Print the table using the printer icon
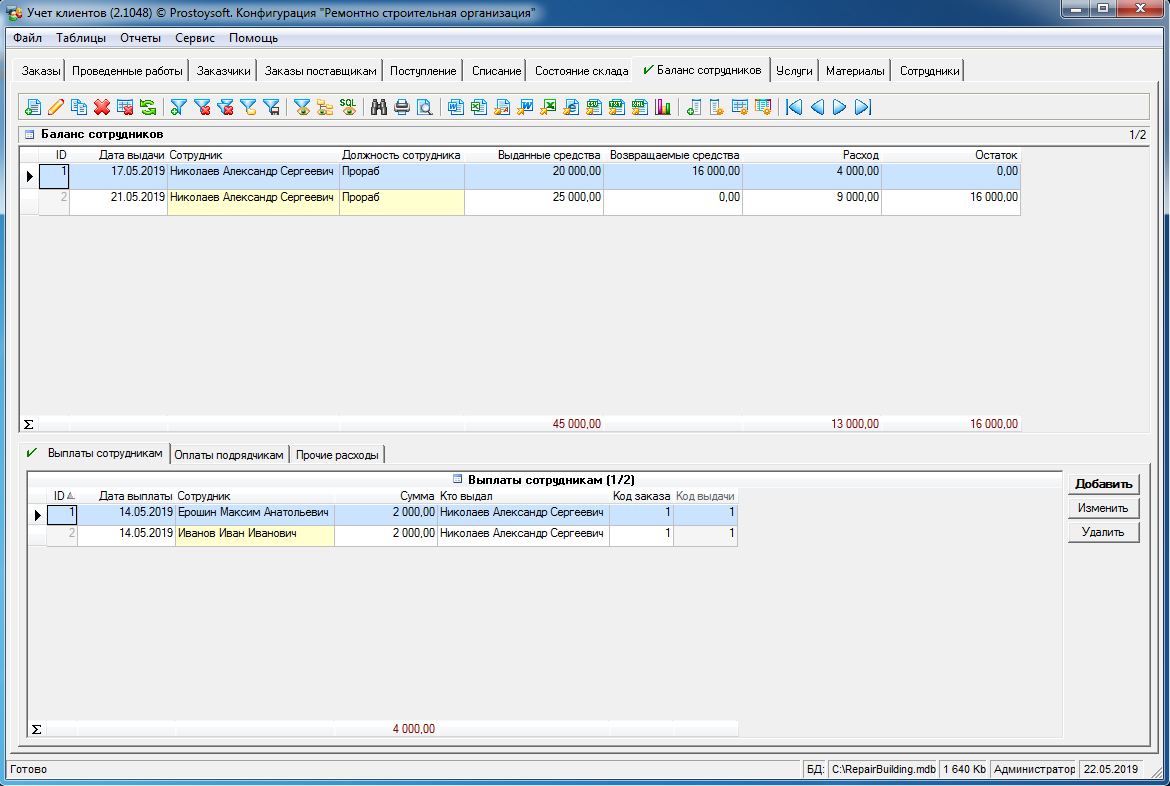The height and width of the screenshot is (786, 1170). 402,107
